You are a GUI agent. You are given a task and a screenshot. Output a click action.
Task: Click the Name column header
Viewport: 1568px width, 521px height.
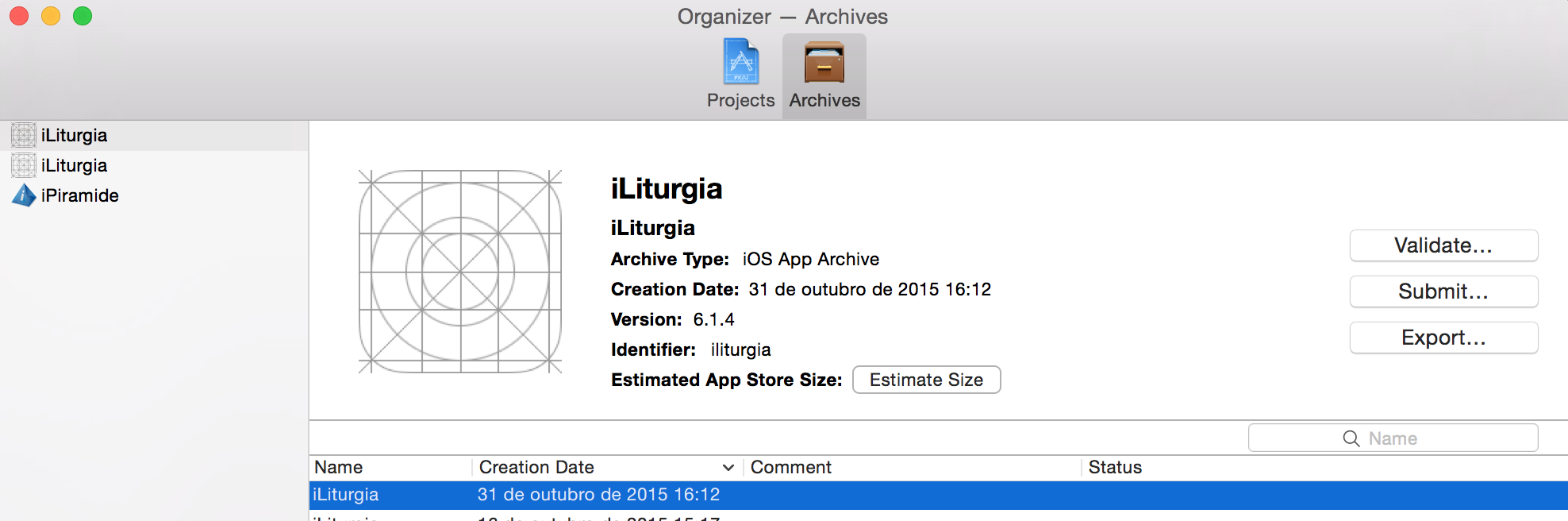pos(390,467)
